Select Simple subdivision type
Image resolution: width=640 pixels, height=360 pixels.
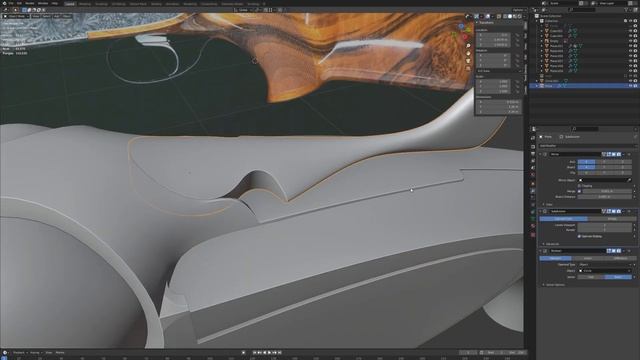pos(612,219)
